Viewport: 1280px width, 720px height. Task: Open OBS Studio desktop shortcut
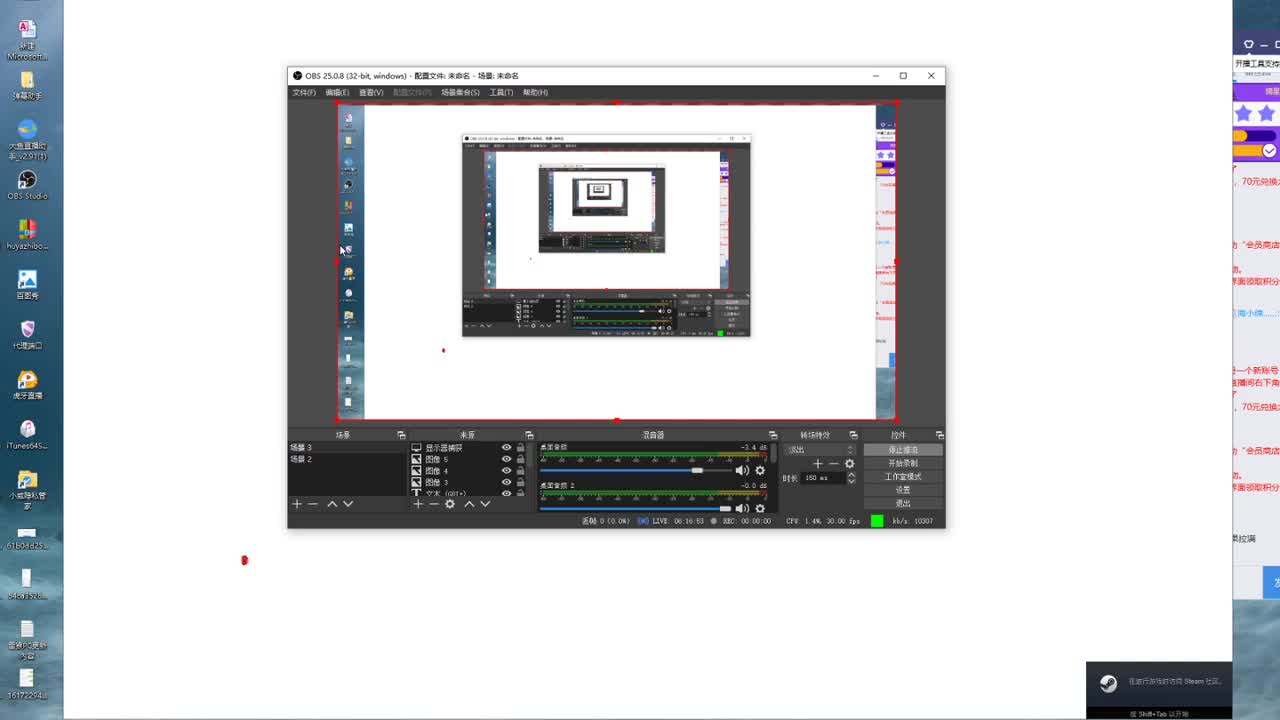(x=27, y=184)
